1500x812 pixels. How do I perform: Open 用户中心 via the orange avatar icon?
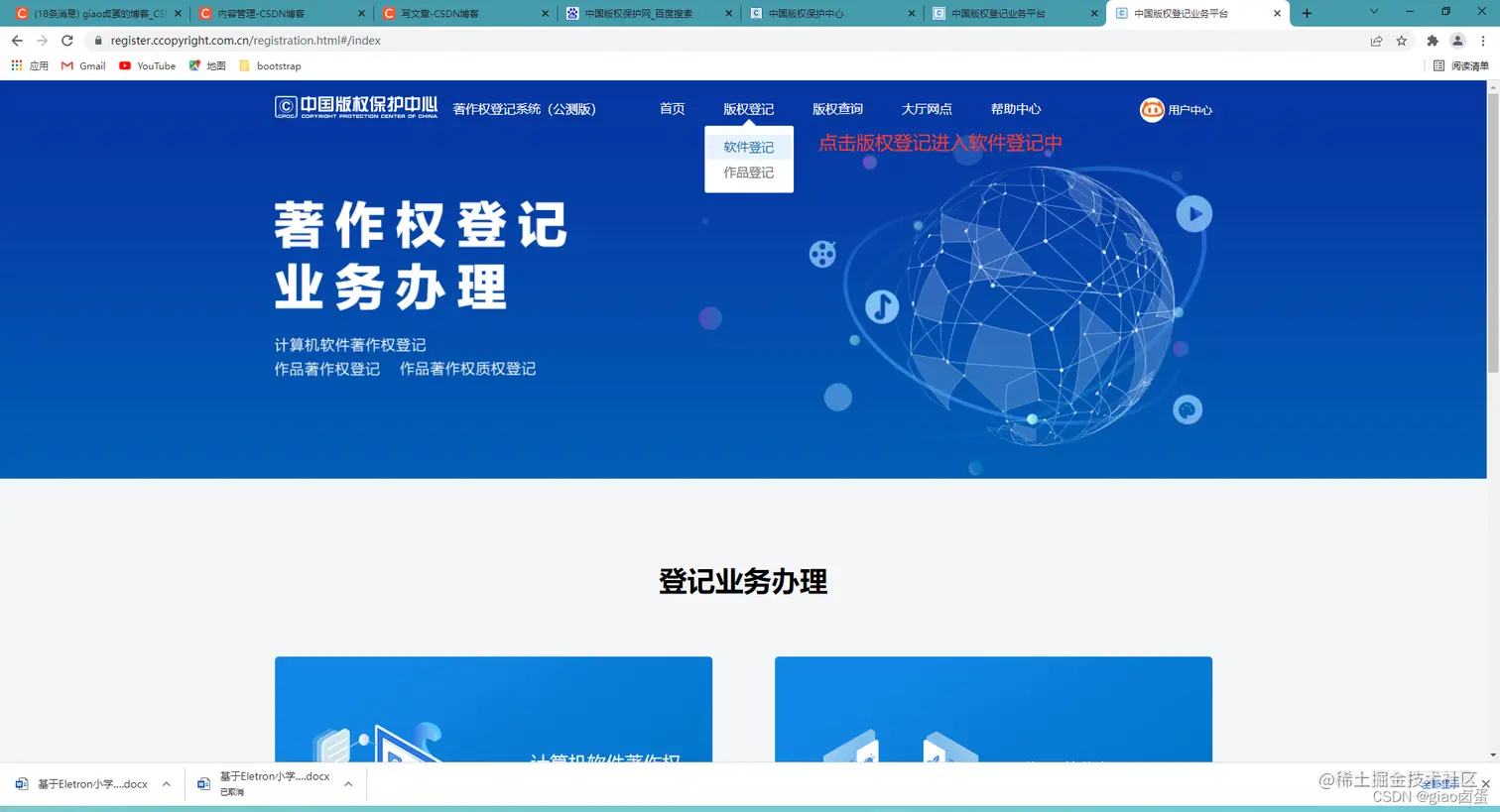(1152, 110)
